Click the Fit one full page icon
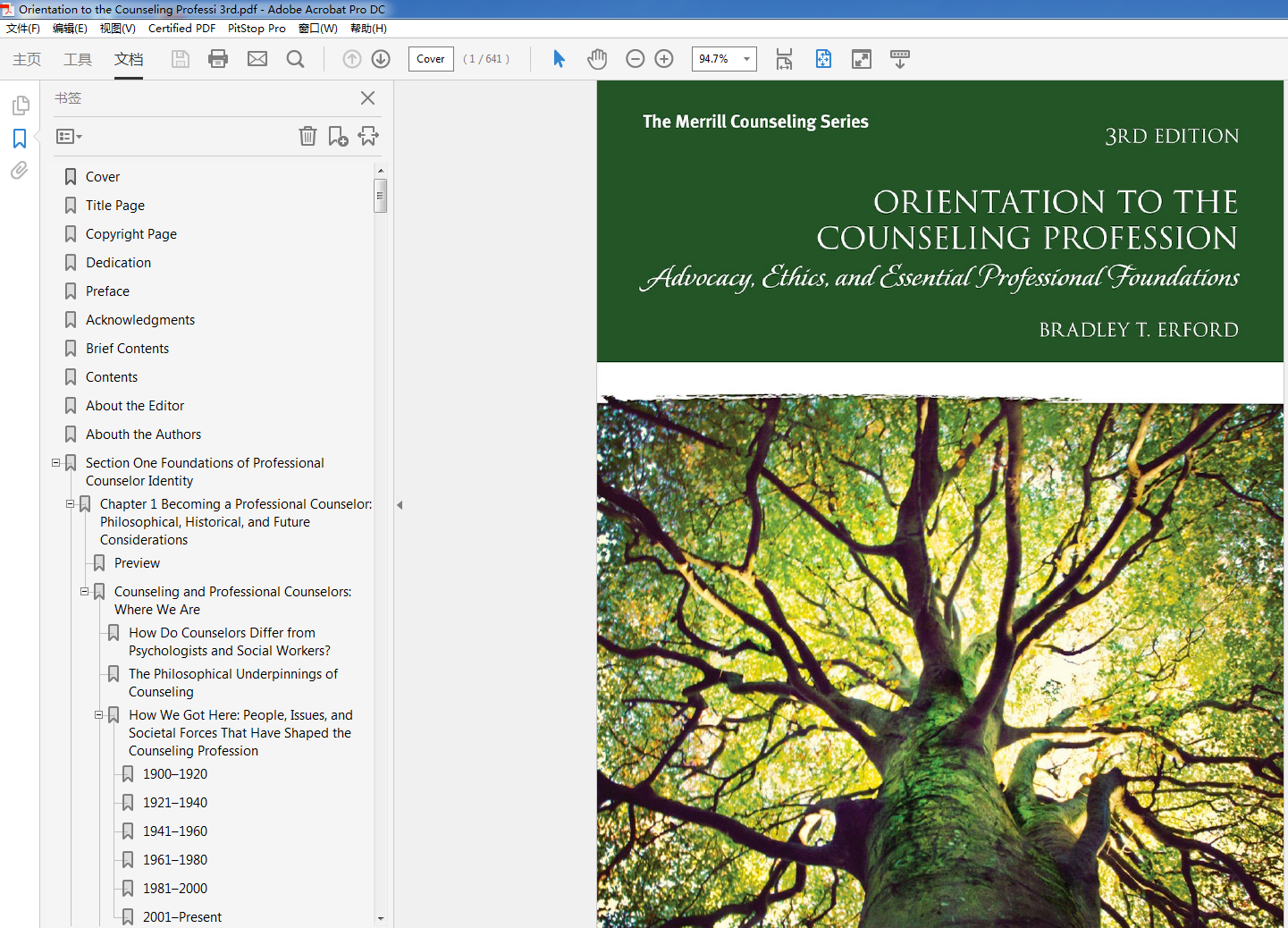1288x928 pixels. (823, 59)
